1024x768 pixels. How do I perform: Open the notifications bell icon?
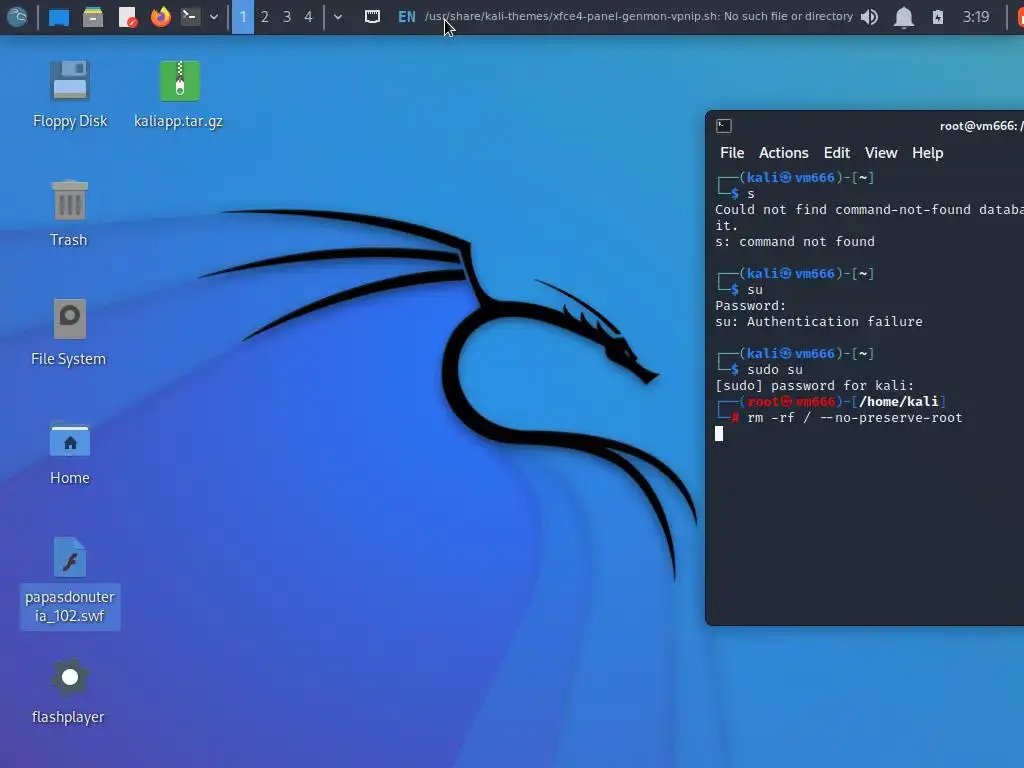(904, 18)
